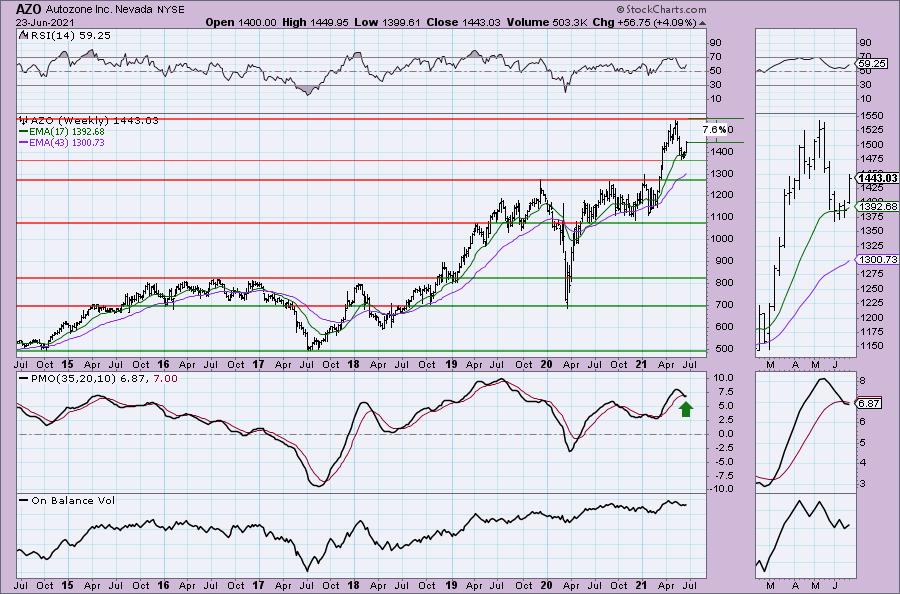Screen dimensions: 900x594
Task: Click the 'Open 1400.00' value
Action: click(241, 22)
